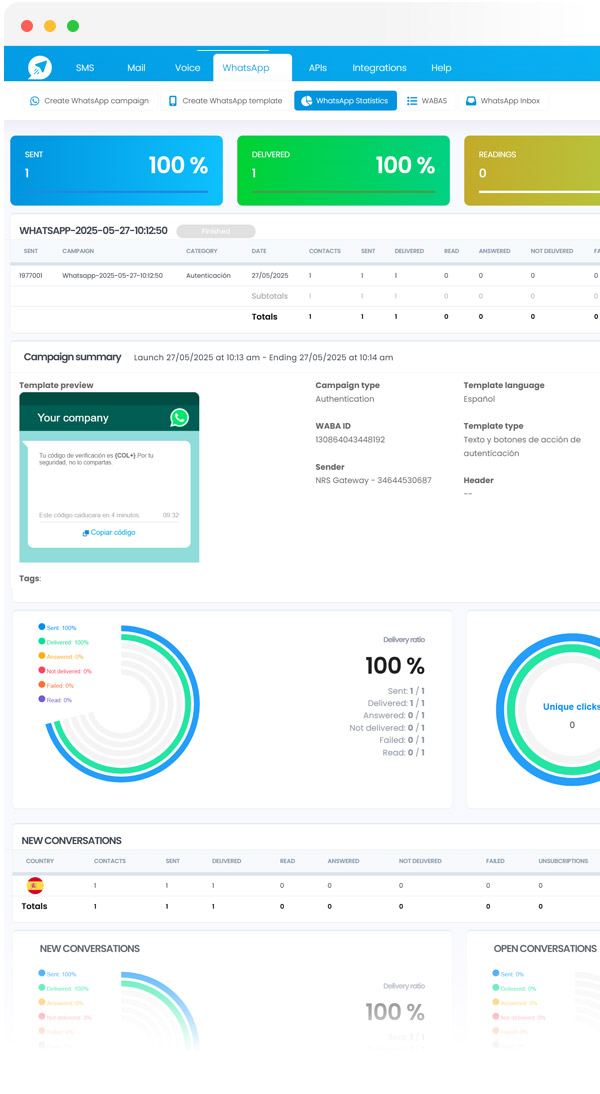
Task: Open the WABAS list
Action: [427, 100]
